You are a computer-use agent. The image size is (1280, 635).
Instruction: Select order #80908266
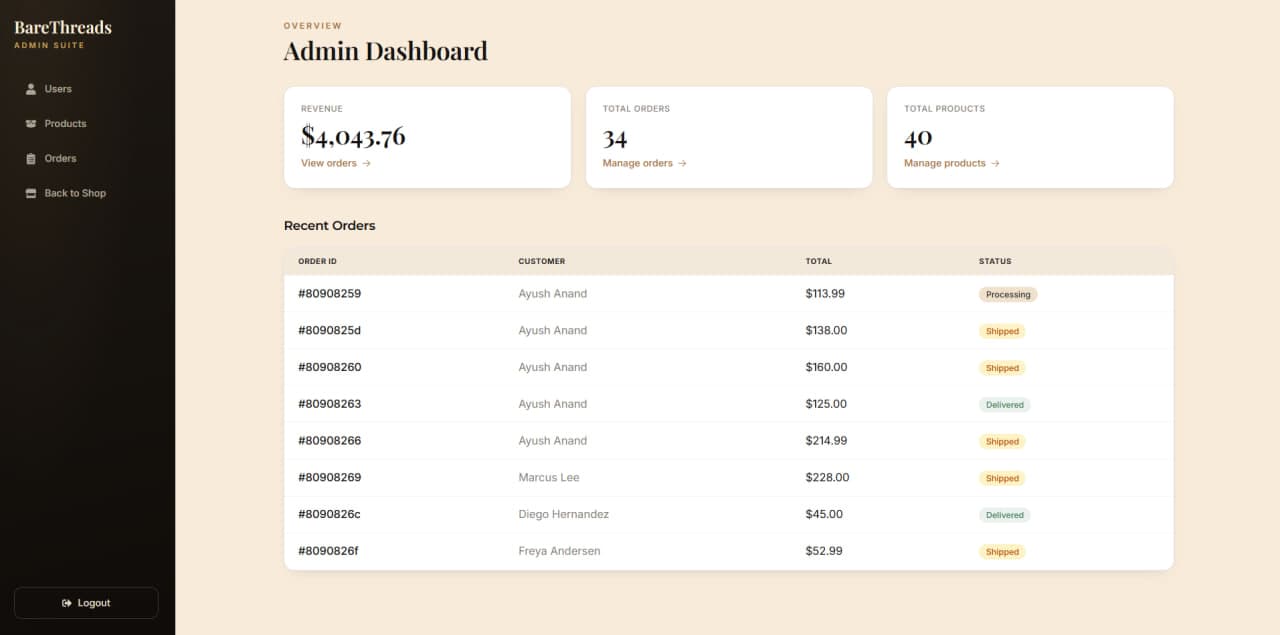click(x=329, y=441)
